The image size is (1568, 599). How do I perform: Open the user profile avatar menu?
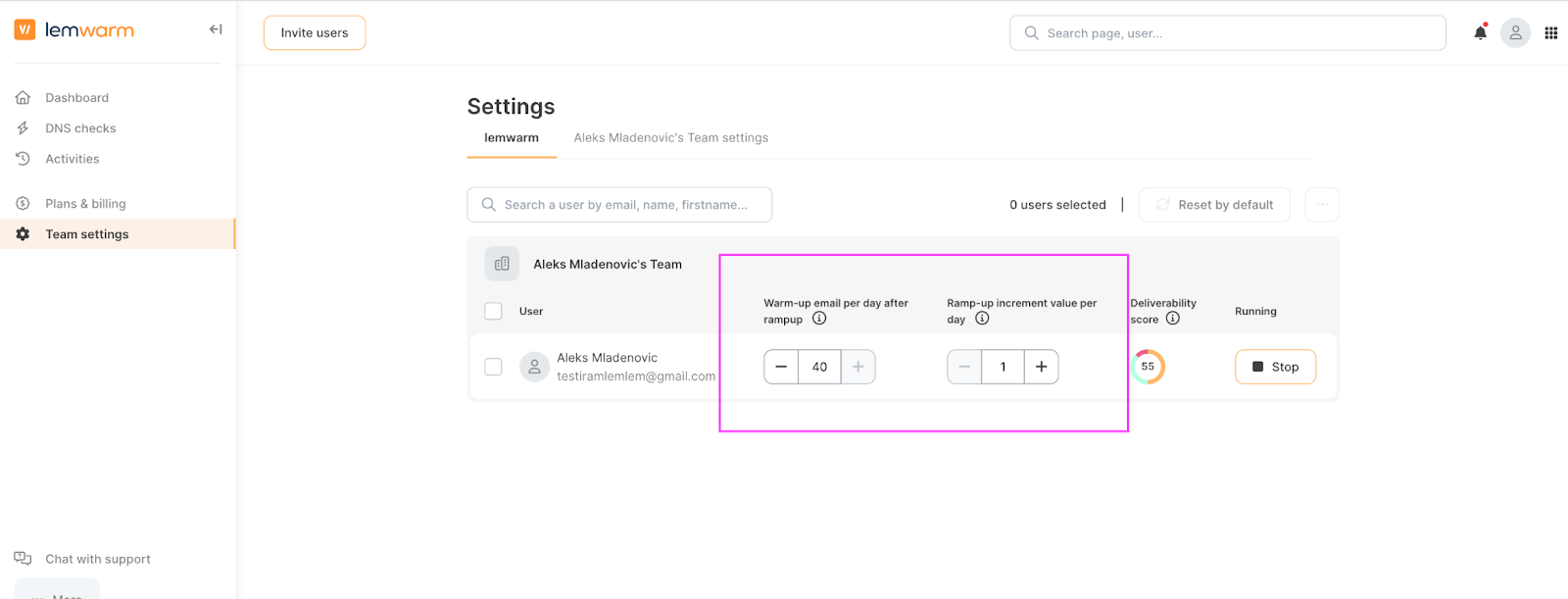1515,33
